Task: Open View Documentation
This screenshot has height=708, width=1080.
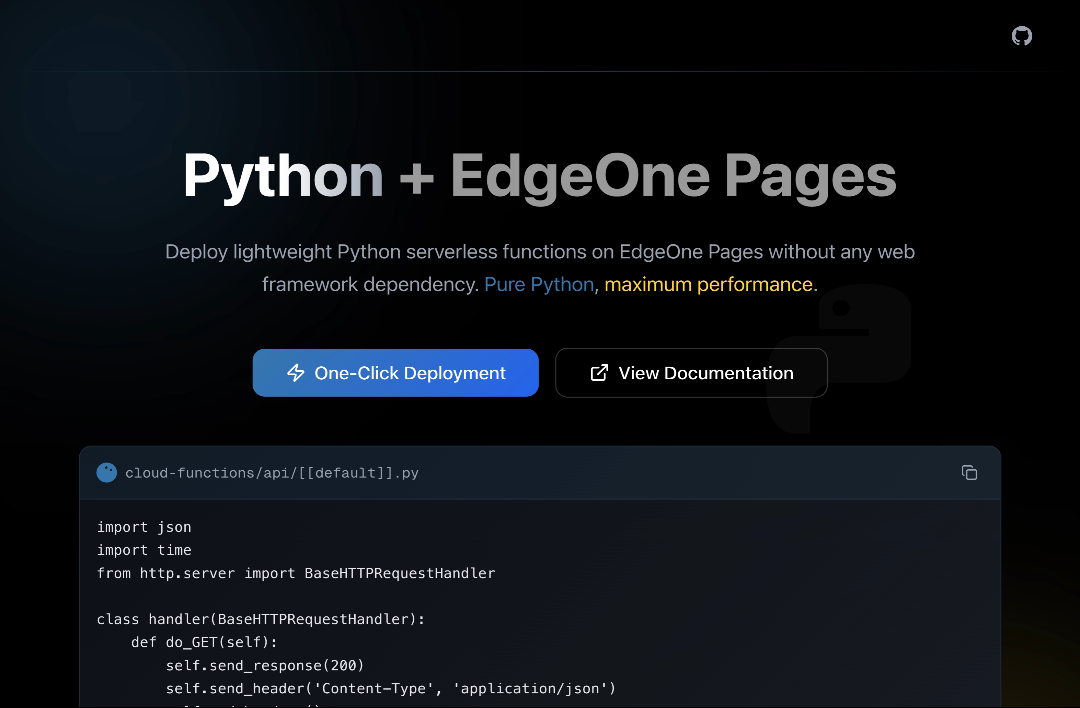Action: click(x=691, y=373)
